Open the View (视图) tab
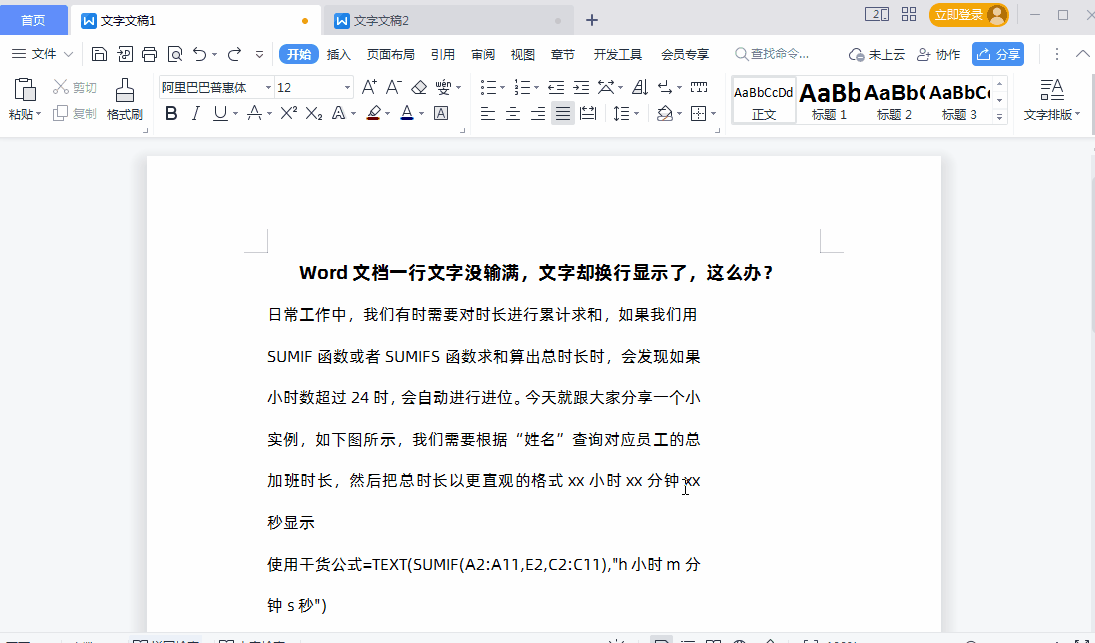The width and height of the screenshot is (1095, 643). (522, 54)
